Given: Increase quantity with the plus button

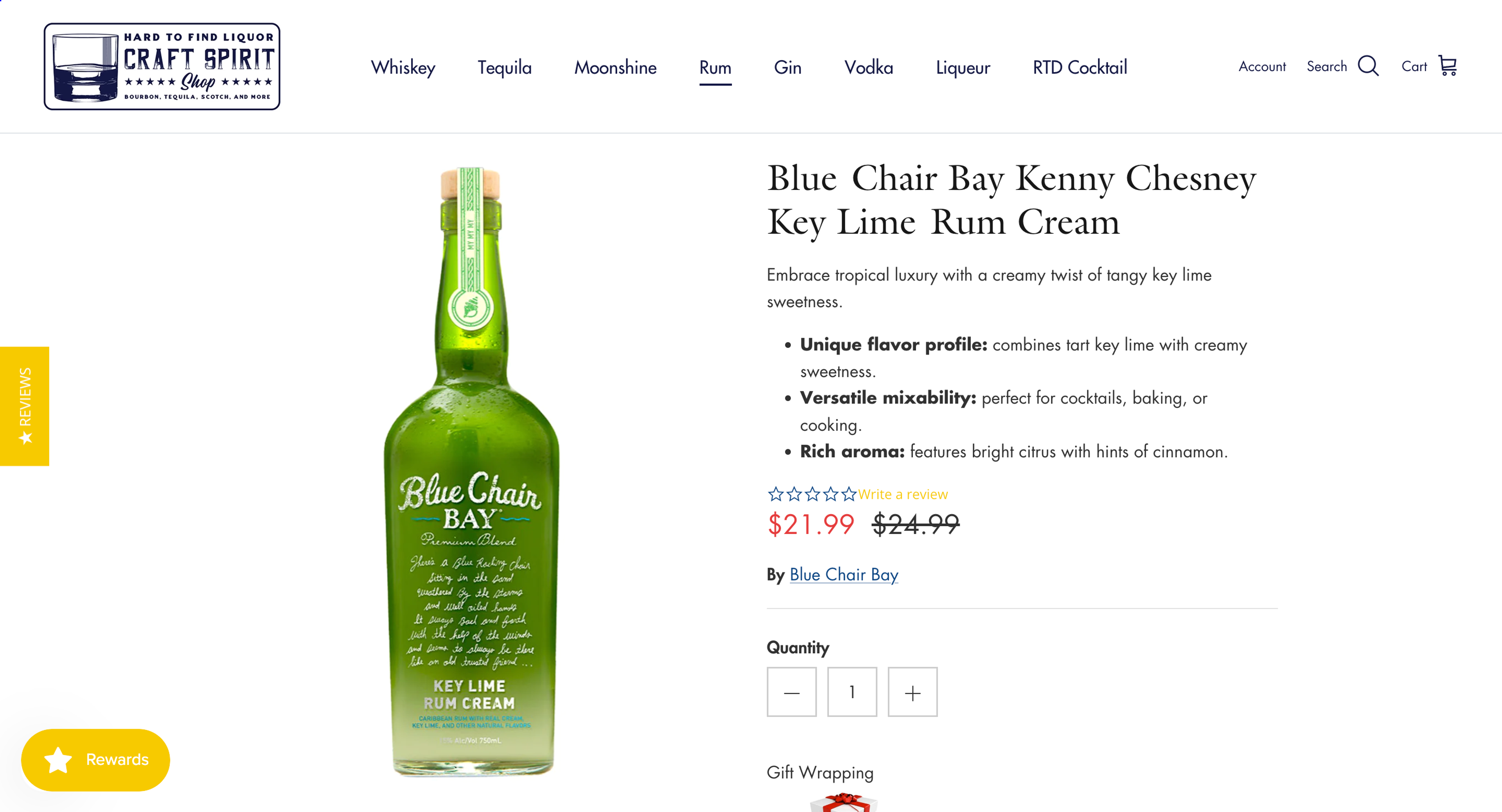Looking at the screenshot, I should (911, 692).
